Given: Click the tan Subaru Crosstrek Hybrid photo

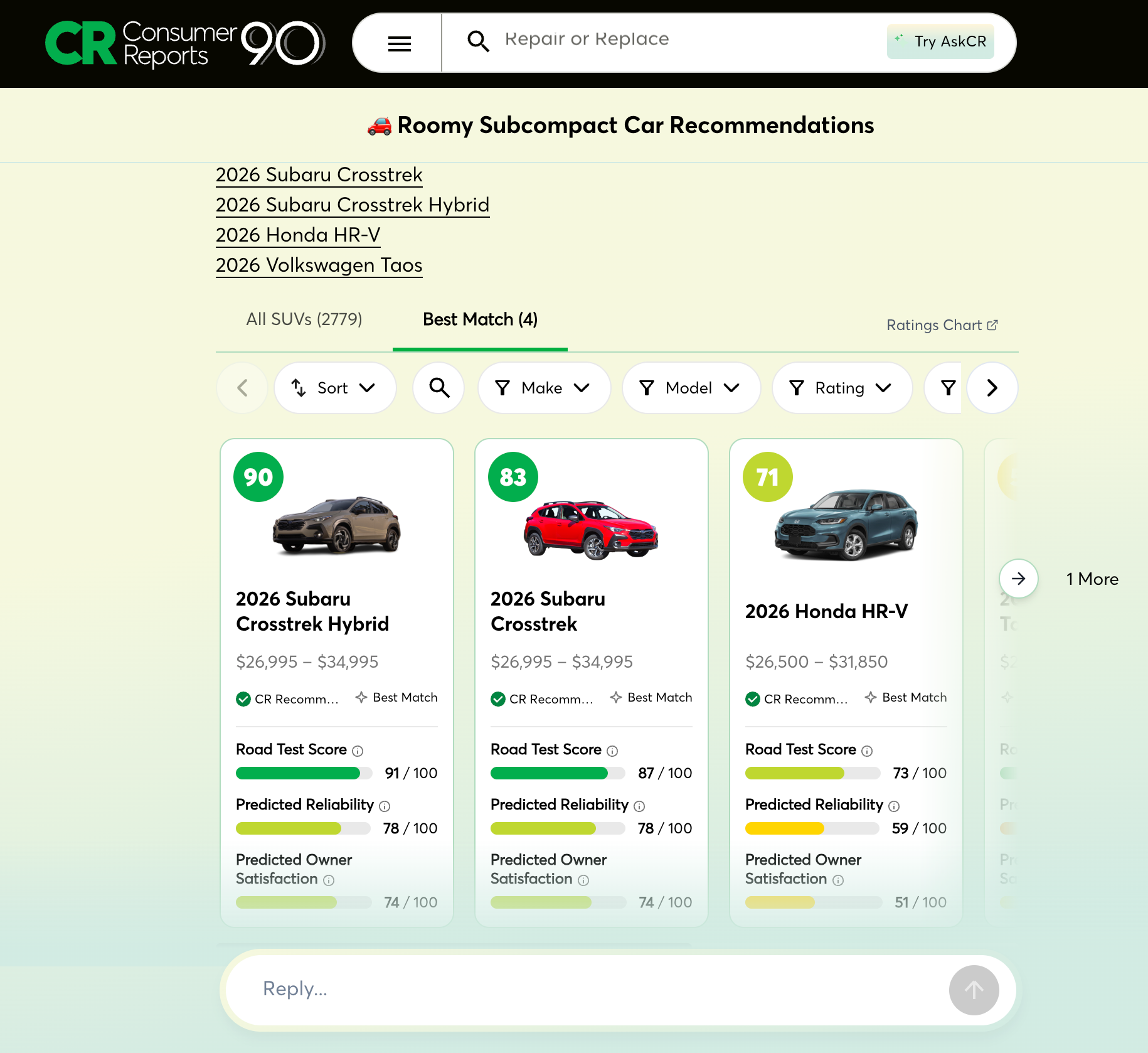Looking at the screenshot, I should (x=337, y=526).
